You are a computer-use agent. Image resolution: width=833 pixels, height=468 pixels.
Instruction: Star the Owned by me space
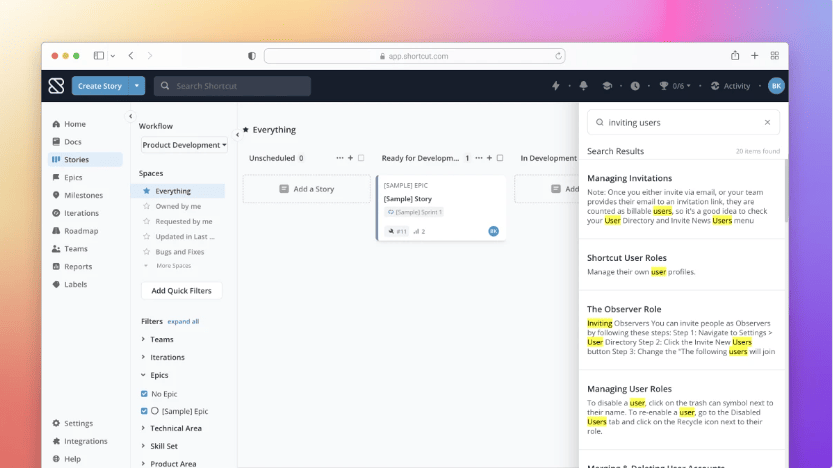point(147,206)
